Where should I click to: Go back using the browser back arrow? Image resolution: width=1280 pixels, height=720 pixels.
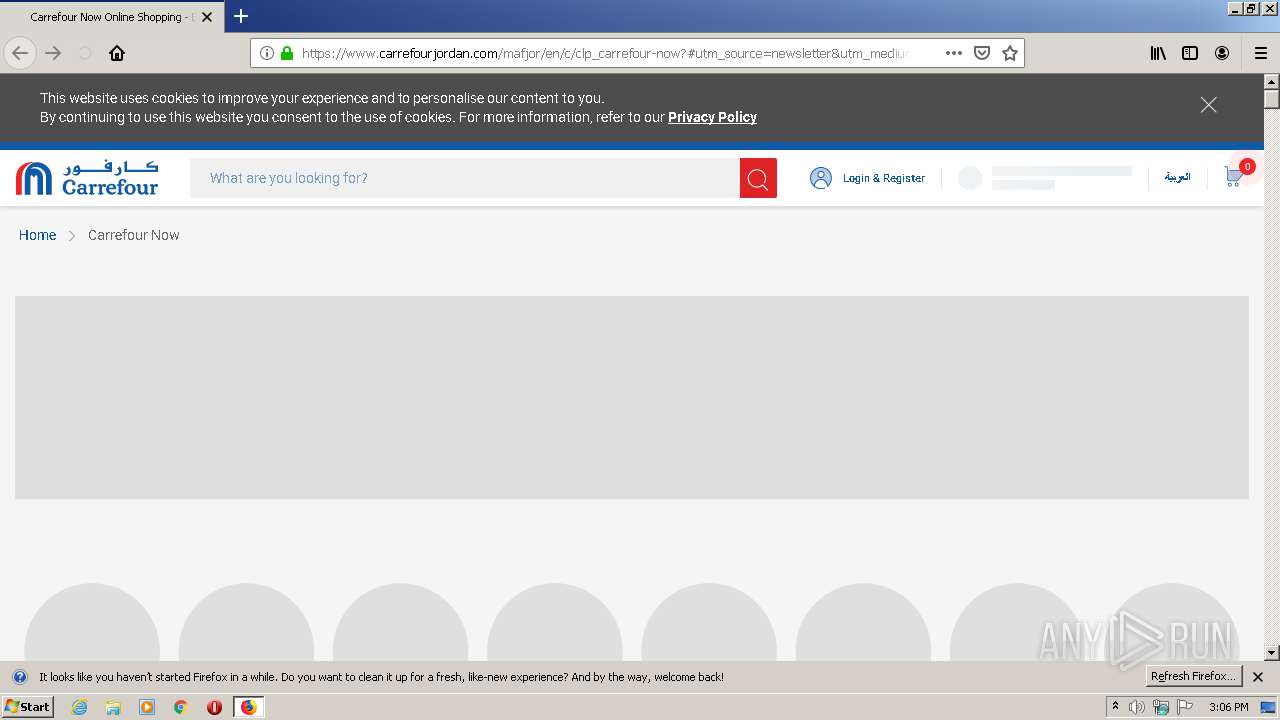(20, 53)
